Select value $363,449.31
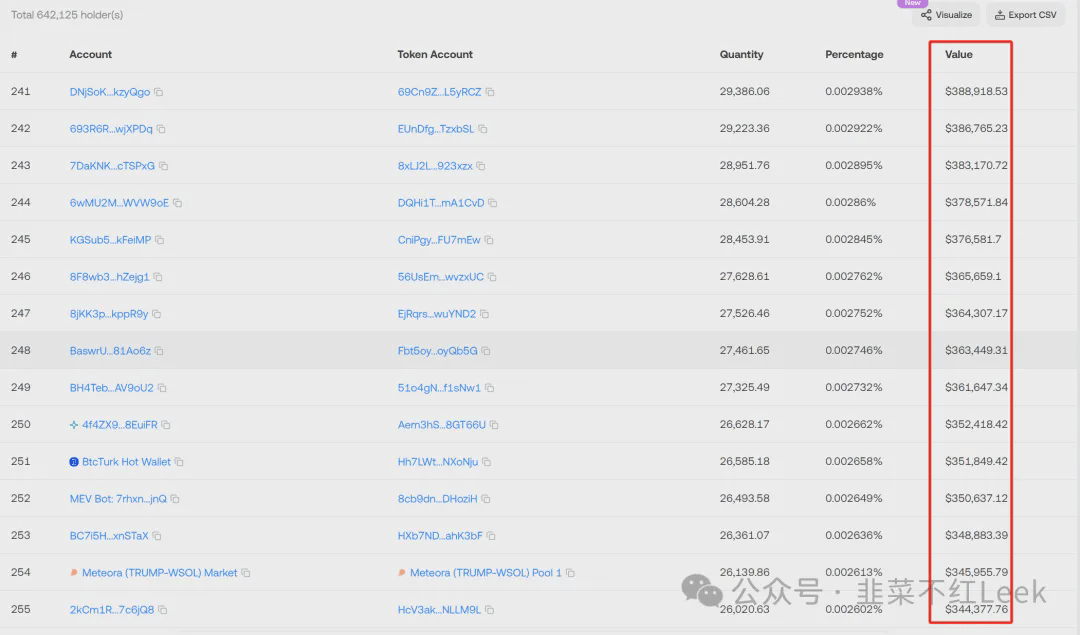This screenshot has width=1080, height=635. coord(976,350)
